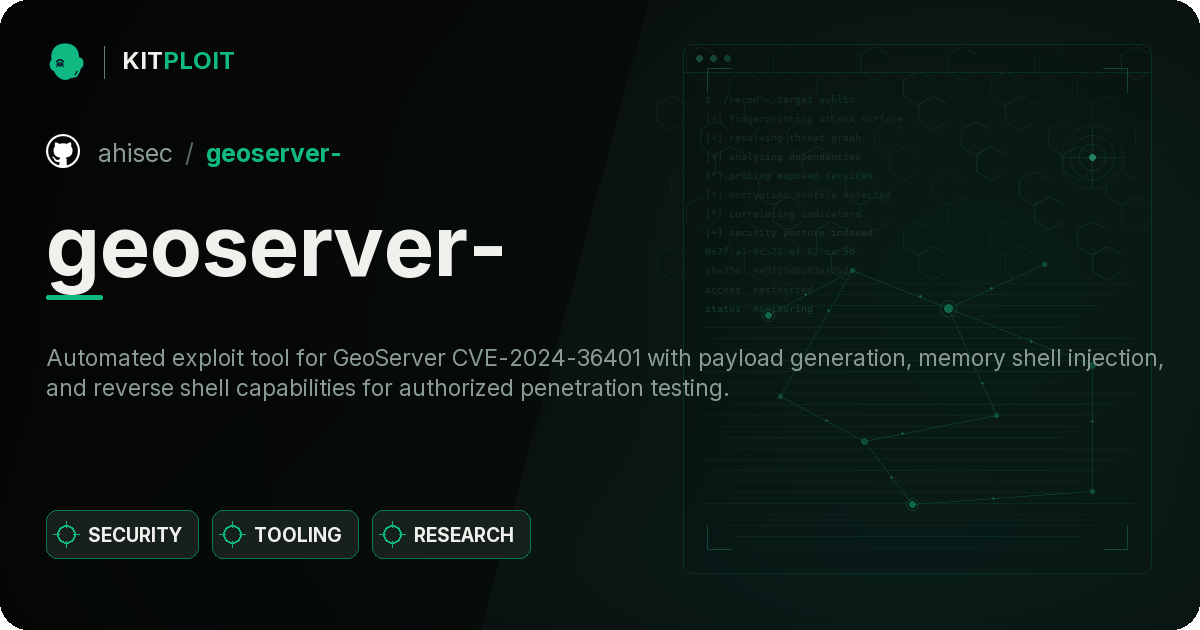Click the KITPLOIT brand name text

pos(178,61)
